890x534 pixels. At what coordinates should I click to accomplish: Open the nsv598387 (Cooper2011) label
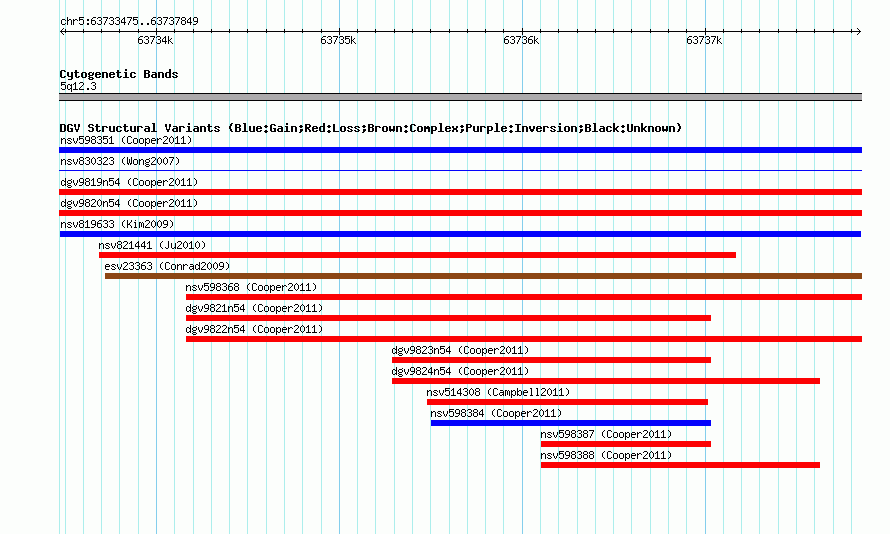(x=606, y=434)
